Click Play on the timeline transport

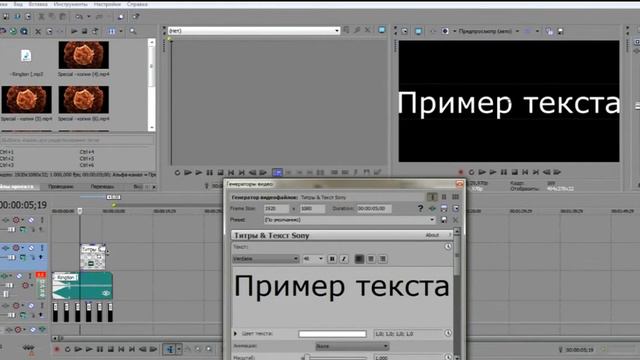point(89,349)
